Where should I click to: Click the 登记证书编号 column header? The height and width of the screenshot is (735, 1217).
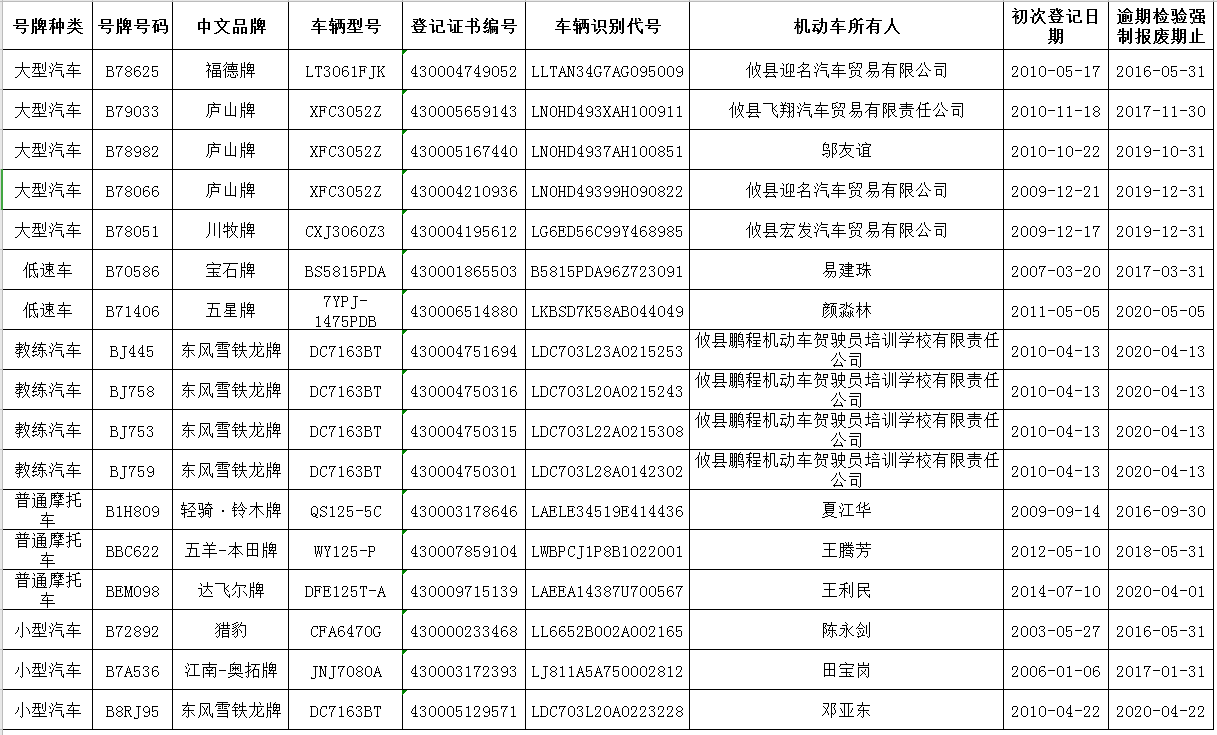click(x=464, y=27)
